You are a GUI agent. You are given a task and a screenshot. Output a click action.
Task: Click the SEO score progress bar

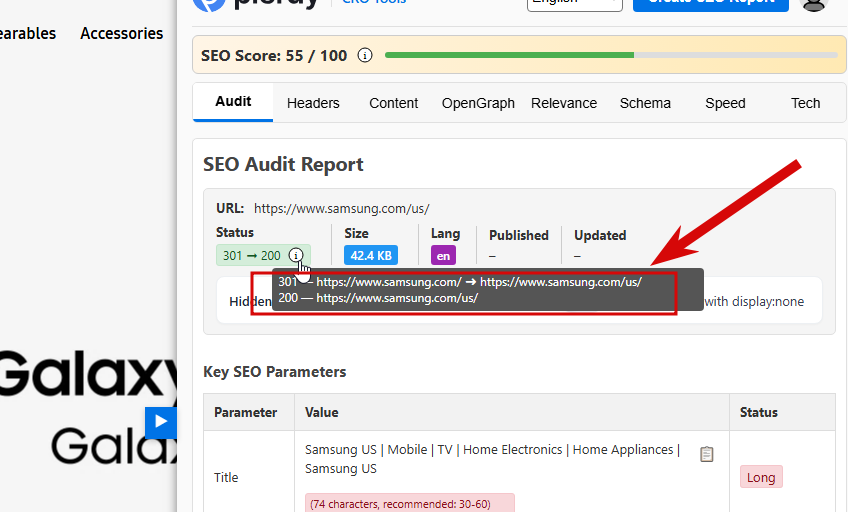pos(611,55)
